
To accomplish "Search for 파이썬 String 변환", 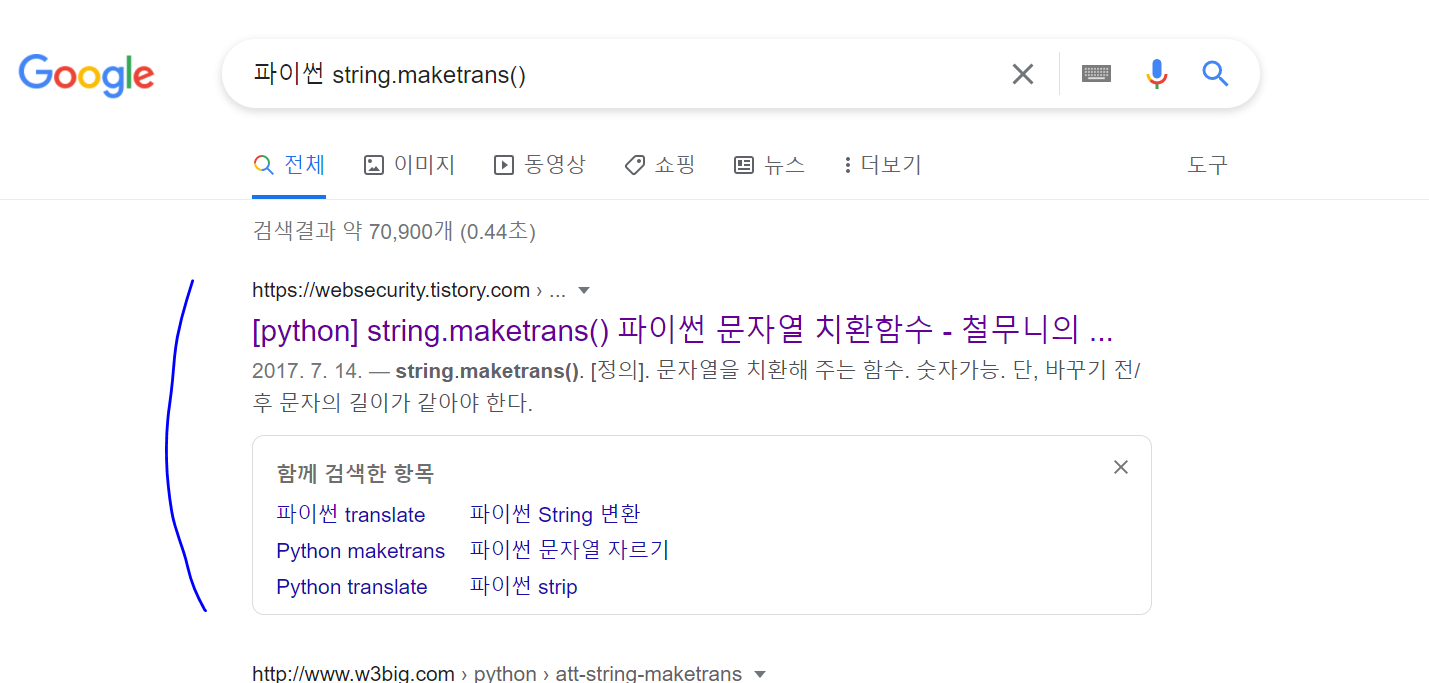I will pyautogui.click(x=555, y=515).
